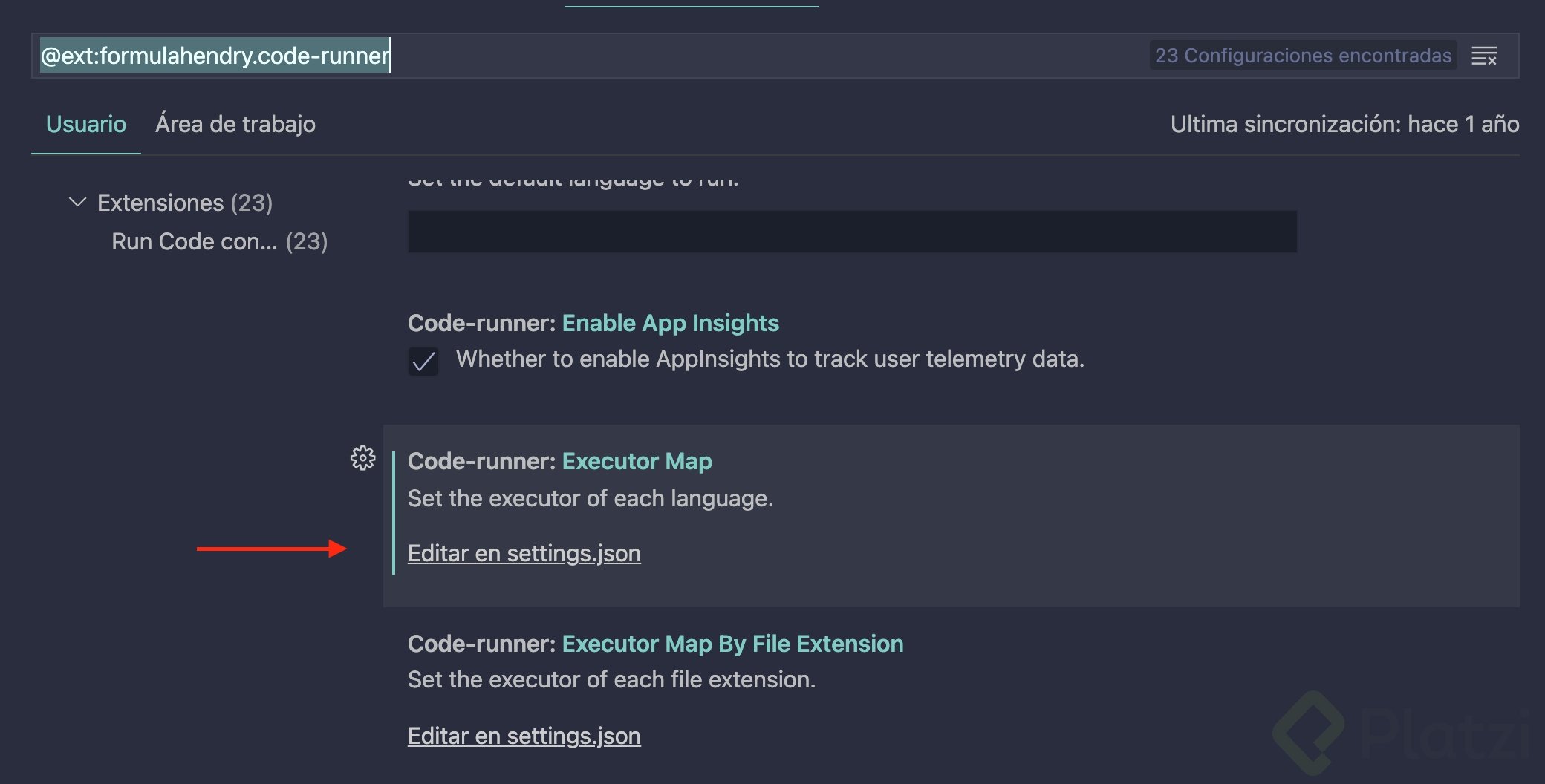Click the 23 Configuraciones encontradas badge
Image resolution: width=1545 pixels, height=784 pixels.
[1303, 56]
